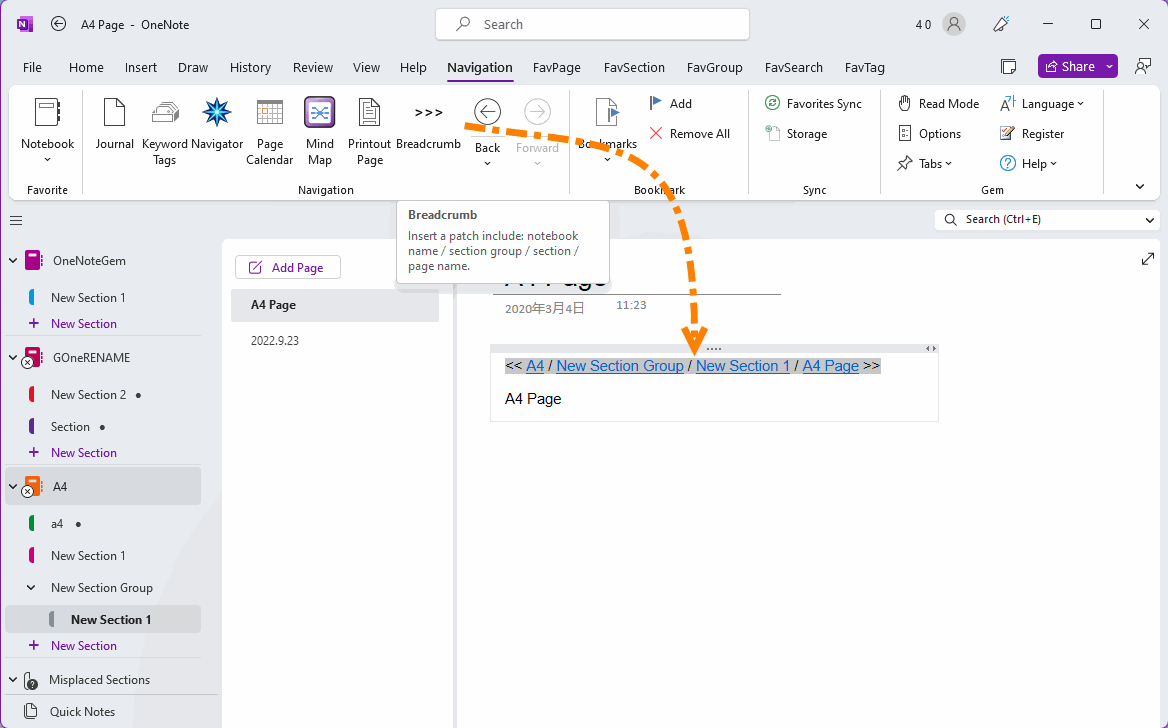Viewport: 1168px width, 728px height.
Task: Switch to the Insert tab
Action: coord(141,67)
